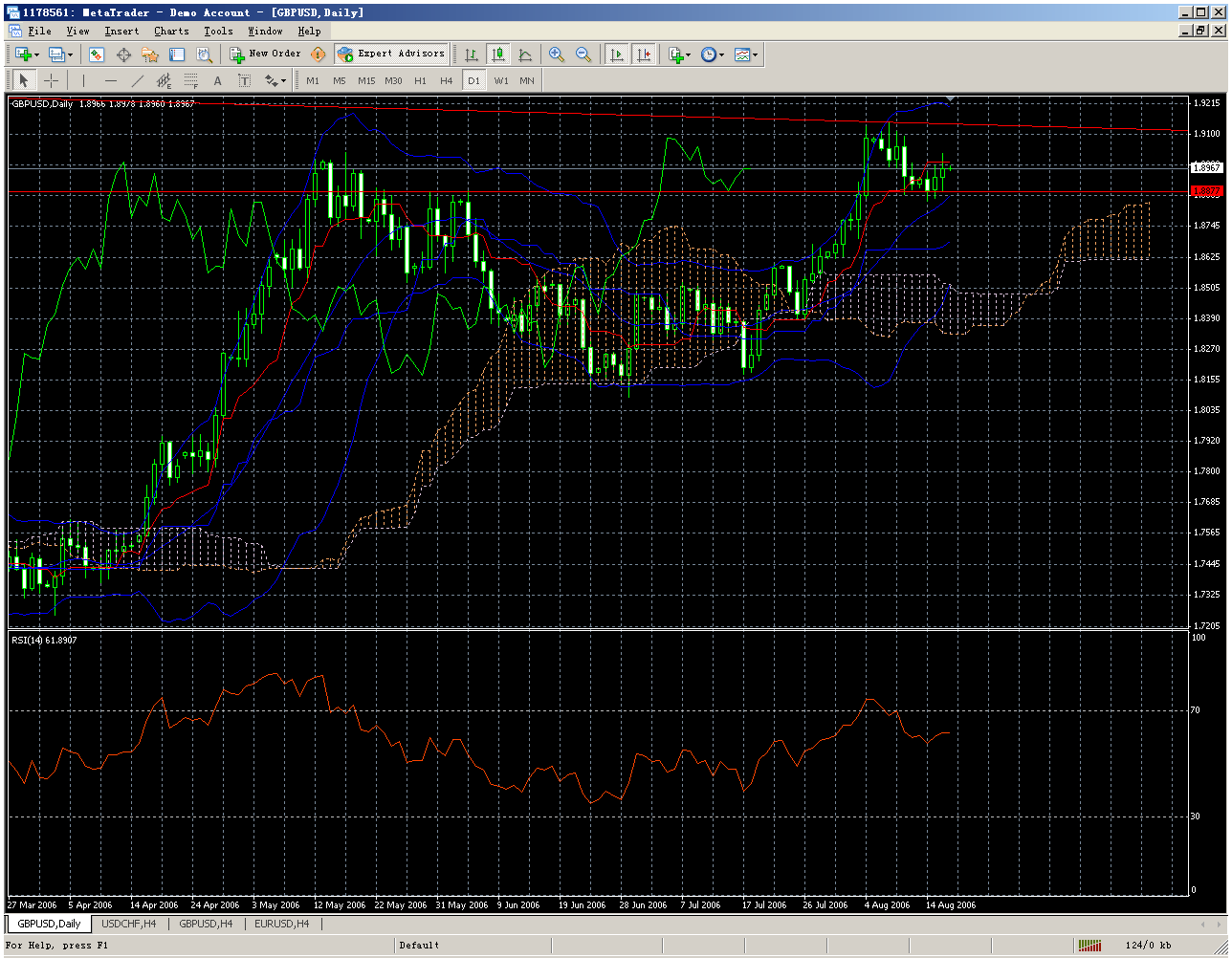Show the Market Watch window
Image resolution: width=1232 pixels, height=958 pixels.
click(x=97, y=54)
